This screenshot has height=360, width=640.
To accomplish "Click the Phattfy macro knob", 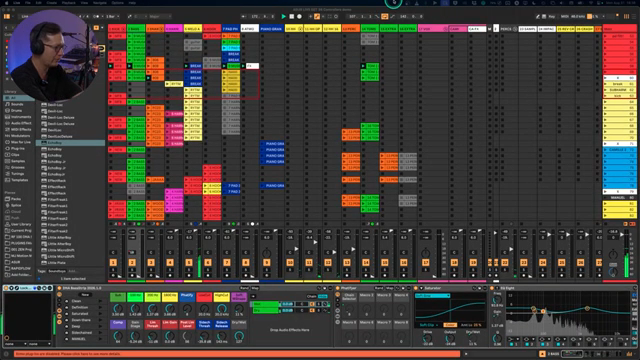I will tap(187, 309).
